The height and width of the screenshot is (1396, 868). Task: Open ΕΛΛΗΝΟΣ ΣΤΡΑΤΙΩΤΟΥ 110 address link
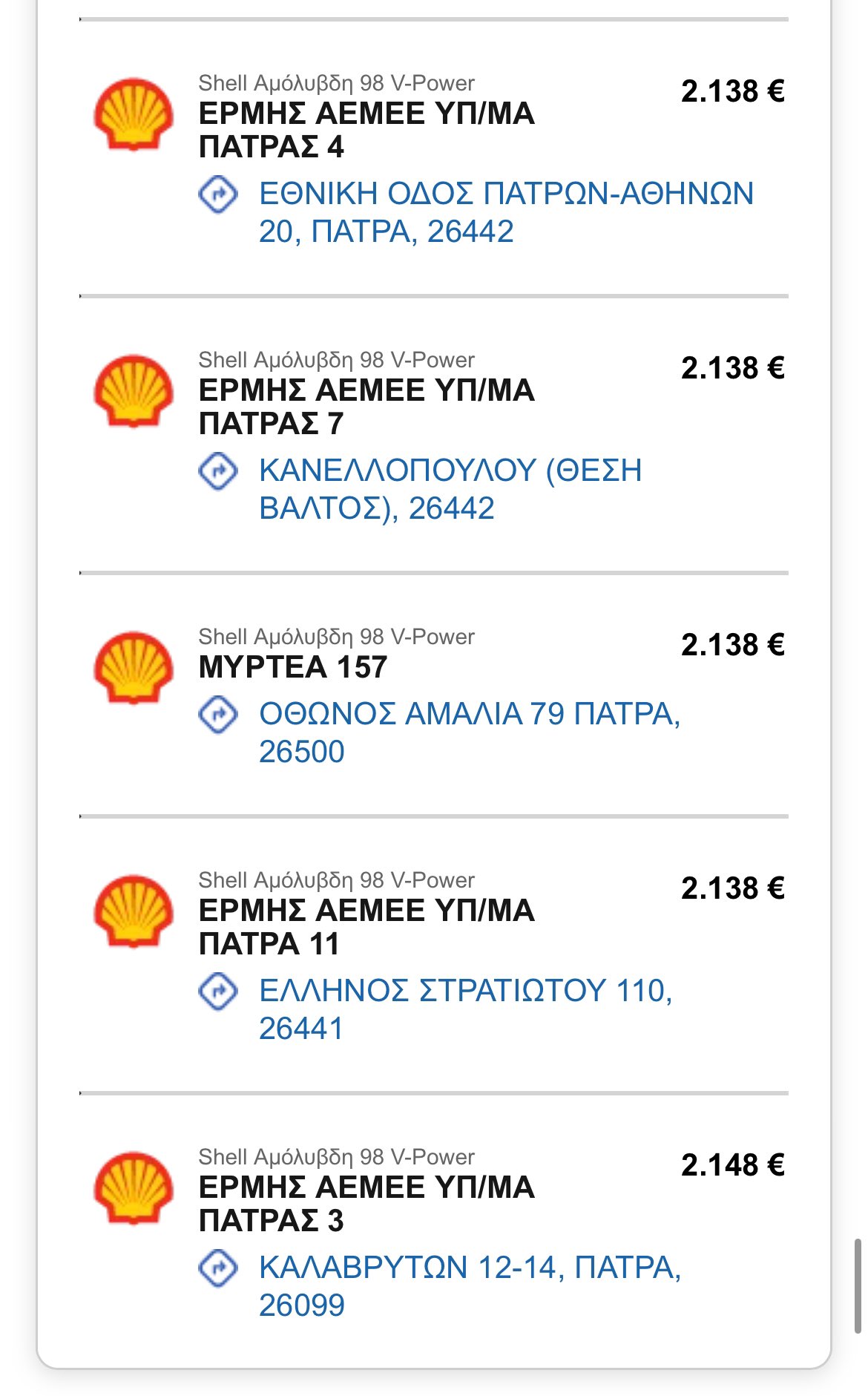[465, 1009]
